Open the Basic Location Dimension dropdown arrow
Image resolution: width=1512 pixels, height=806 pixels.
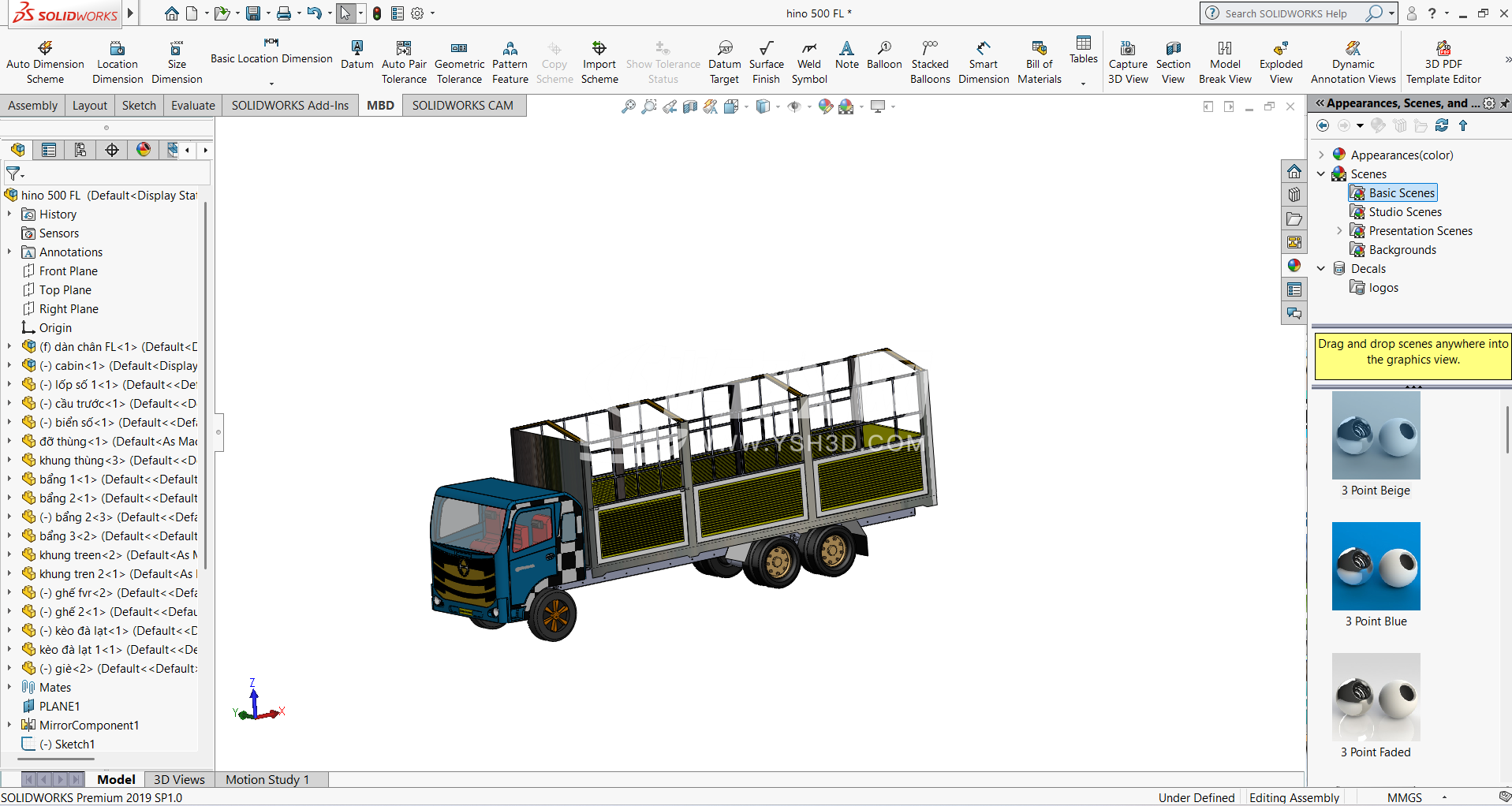[271, 83]
